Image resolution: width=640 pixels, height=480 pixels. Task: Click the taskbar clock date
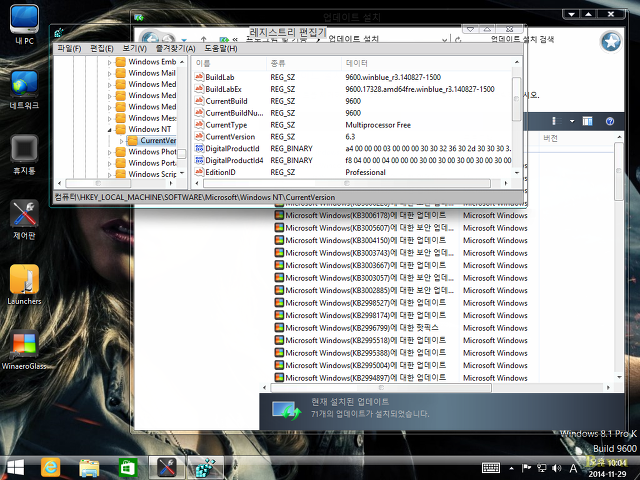[607, 474]
